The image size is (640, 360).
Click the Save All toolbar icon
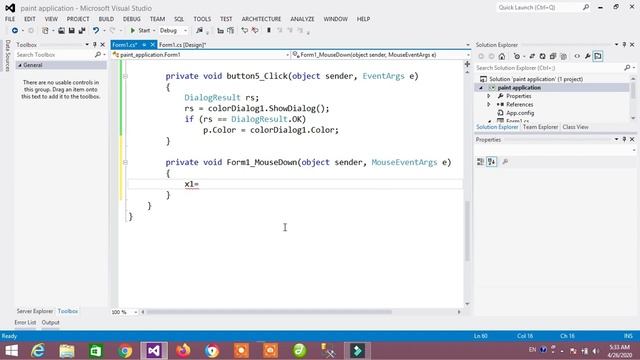pyautogui.click(x=82, y=31)
